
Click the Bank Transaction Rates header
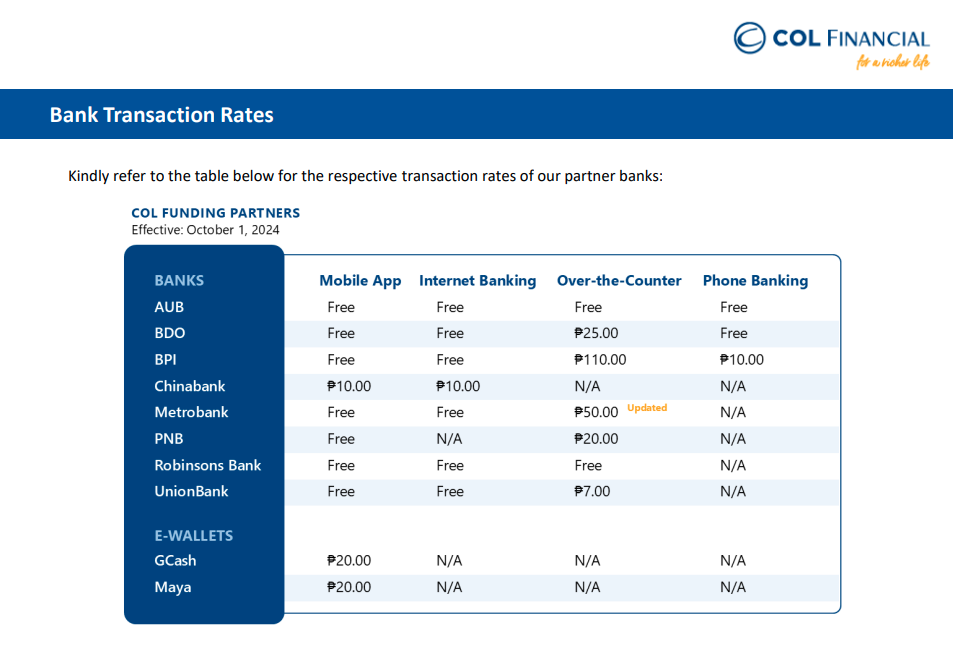pos(162,115)
